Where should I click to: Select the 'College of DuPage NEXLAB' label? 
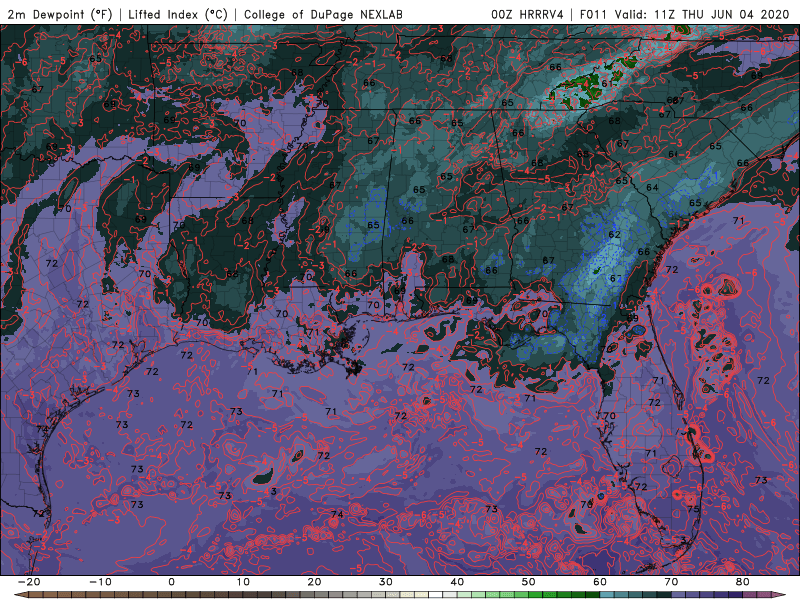323,14
